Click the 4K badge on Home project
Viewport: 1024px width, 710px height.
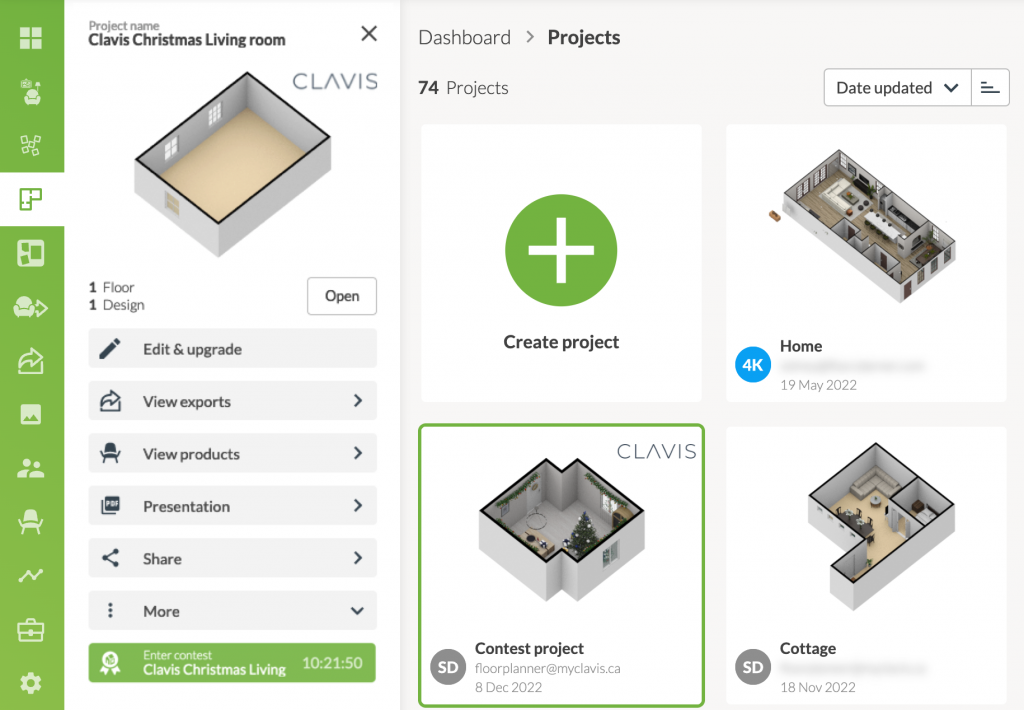752,364
